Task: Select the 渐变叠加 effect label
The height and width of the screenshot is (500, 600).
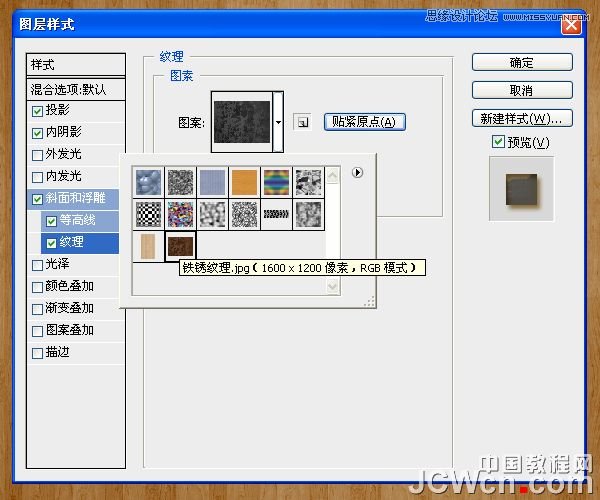Action: (70, 308)
